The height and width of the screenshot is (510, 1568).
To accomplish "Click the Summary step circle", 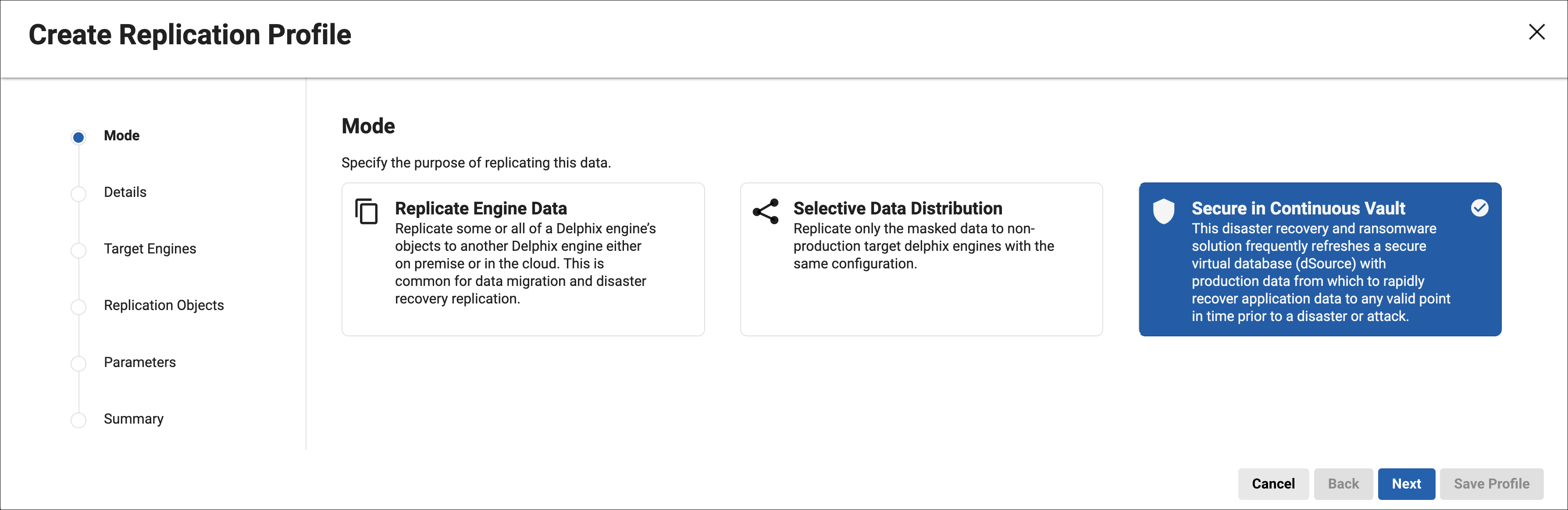I will click(78, 421).
